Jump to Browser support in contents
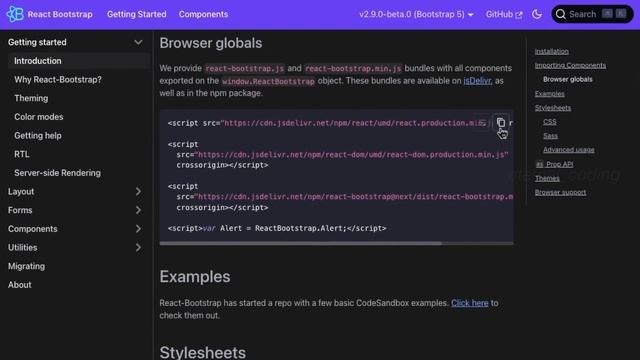The height and width of the screenshot is (360, 640). point(560,192)
